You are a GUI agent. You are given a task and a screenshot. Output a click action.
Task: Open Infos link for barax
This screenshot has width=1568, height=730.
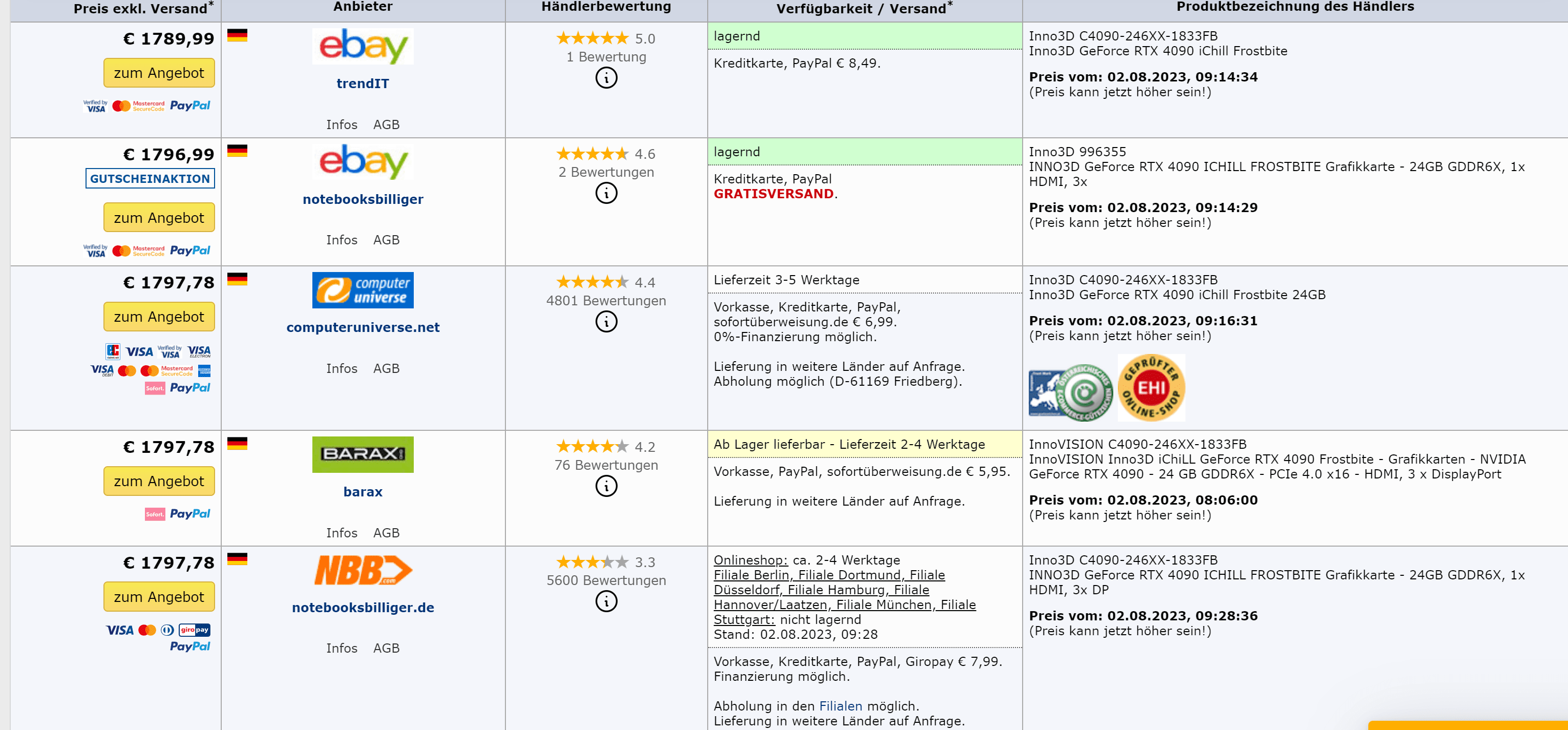pos(342,533)
